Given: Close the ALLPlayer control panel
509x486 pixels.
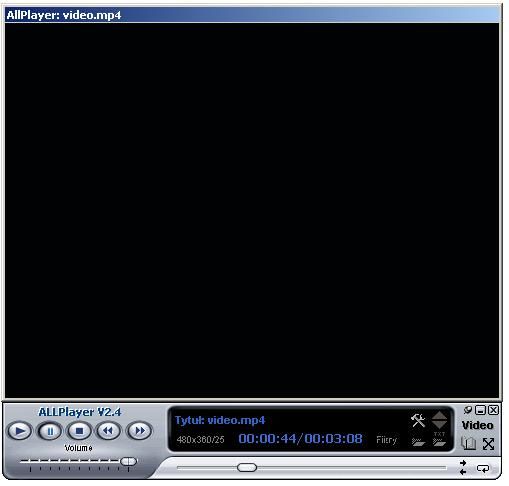Looking at the screenshot, I should click(493, 410).
